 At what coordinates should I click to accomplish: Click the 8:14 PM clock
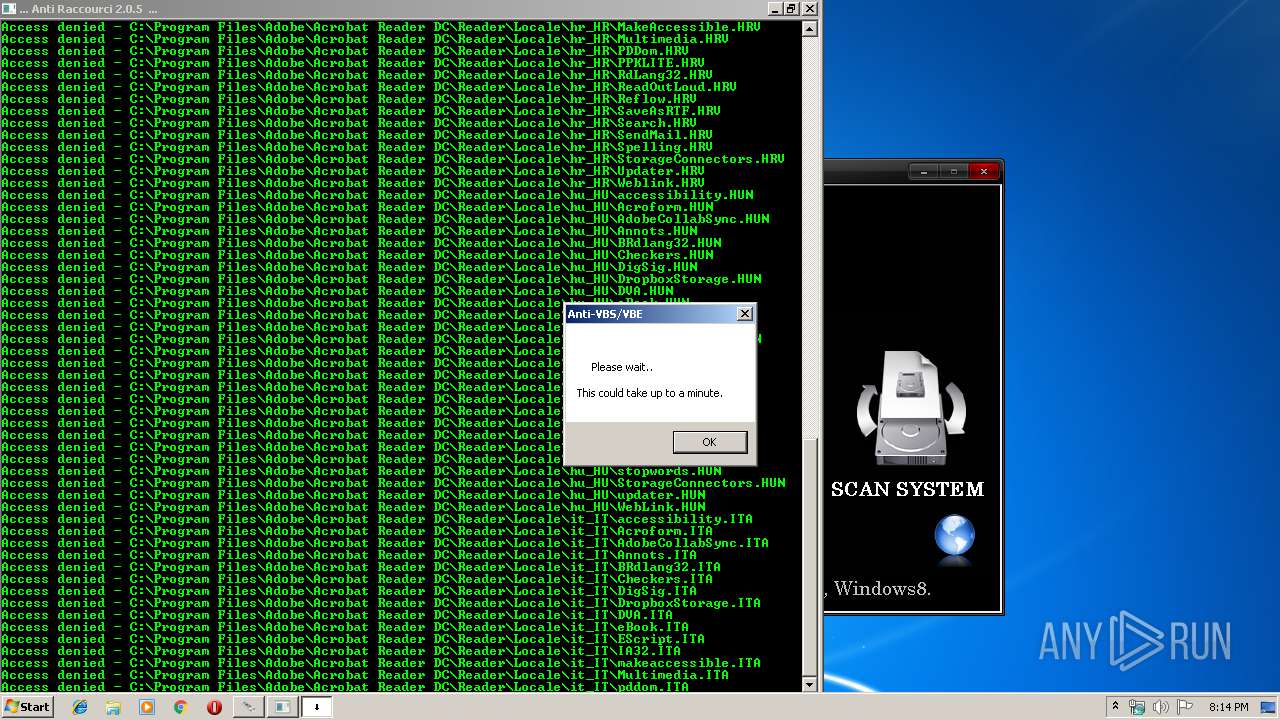1228,707
